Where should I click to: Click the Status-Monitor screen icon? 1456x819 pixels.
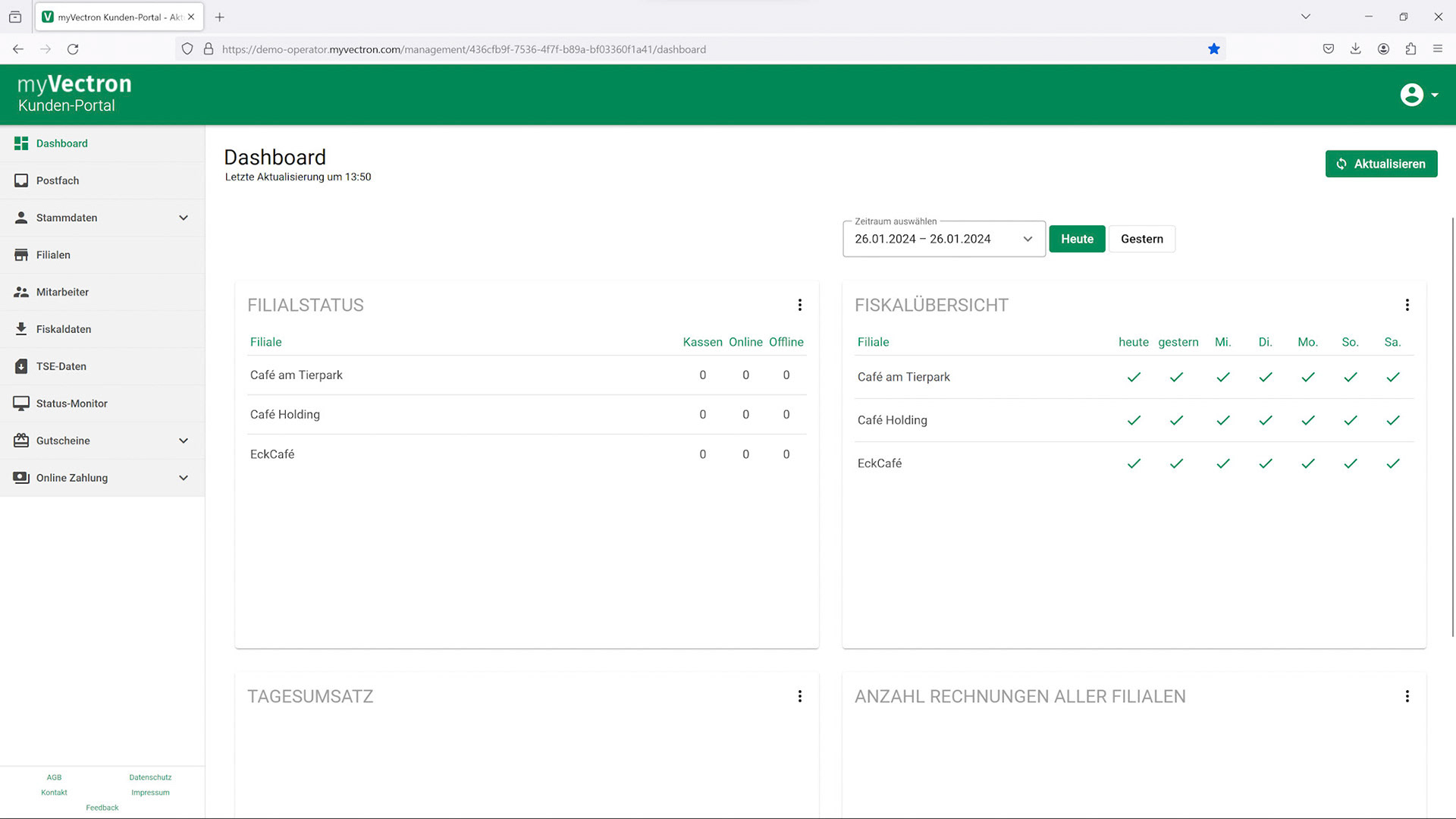[21, 403]
